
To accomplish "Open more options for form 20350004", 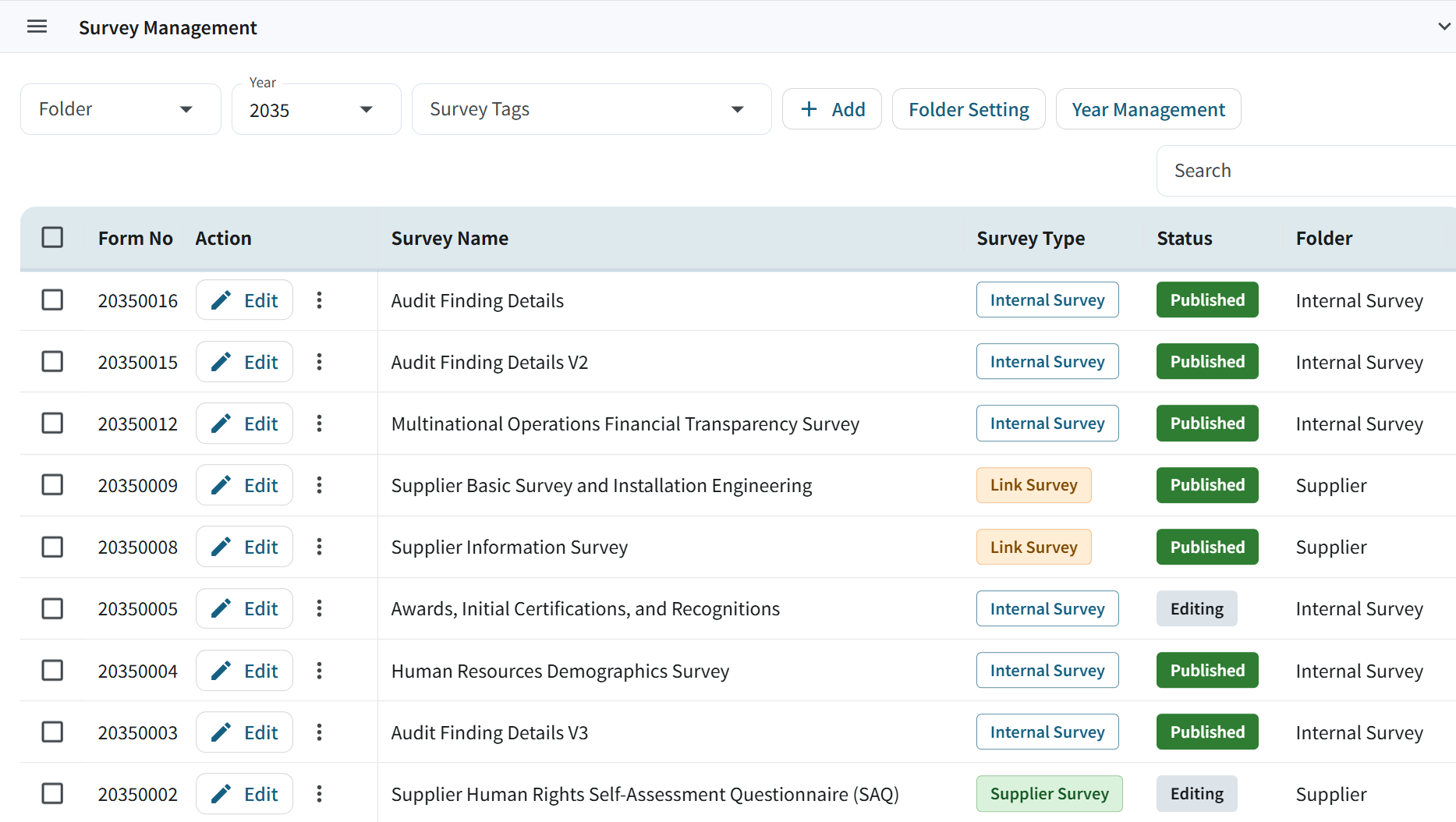I will pyautogui.click(x=319, y=670).
